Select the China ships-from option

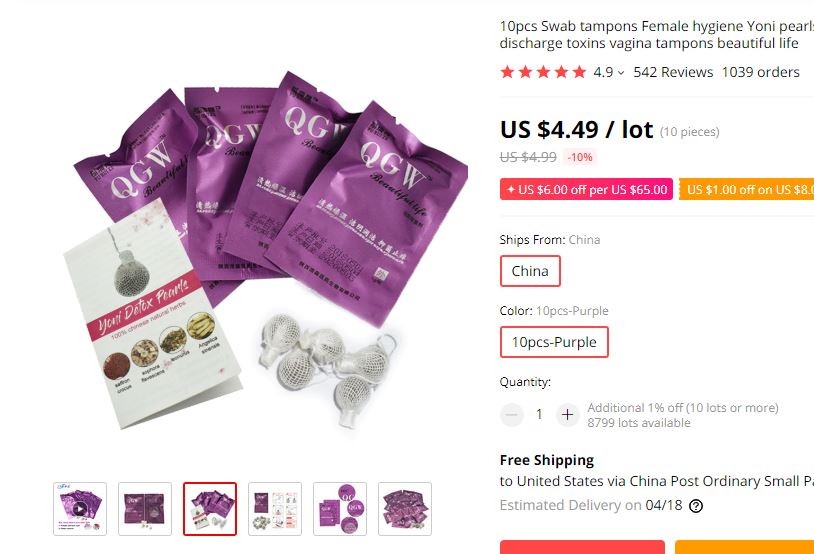pyautogui.click(x=530, y=271)
